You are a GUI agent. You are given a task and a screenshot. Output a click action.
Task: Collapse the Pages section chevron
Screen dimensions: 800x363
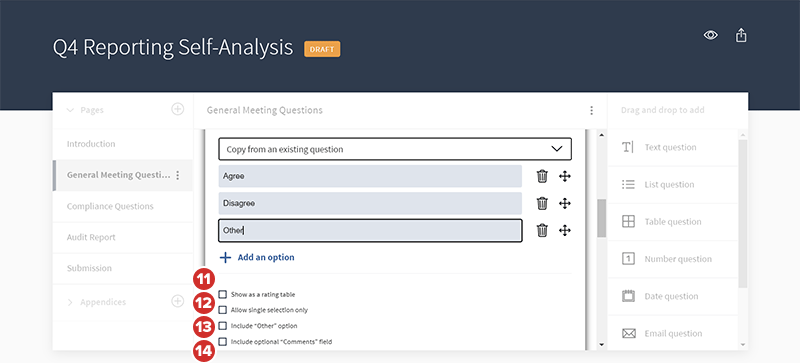tap(70, 110)
